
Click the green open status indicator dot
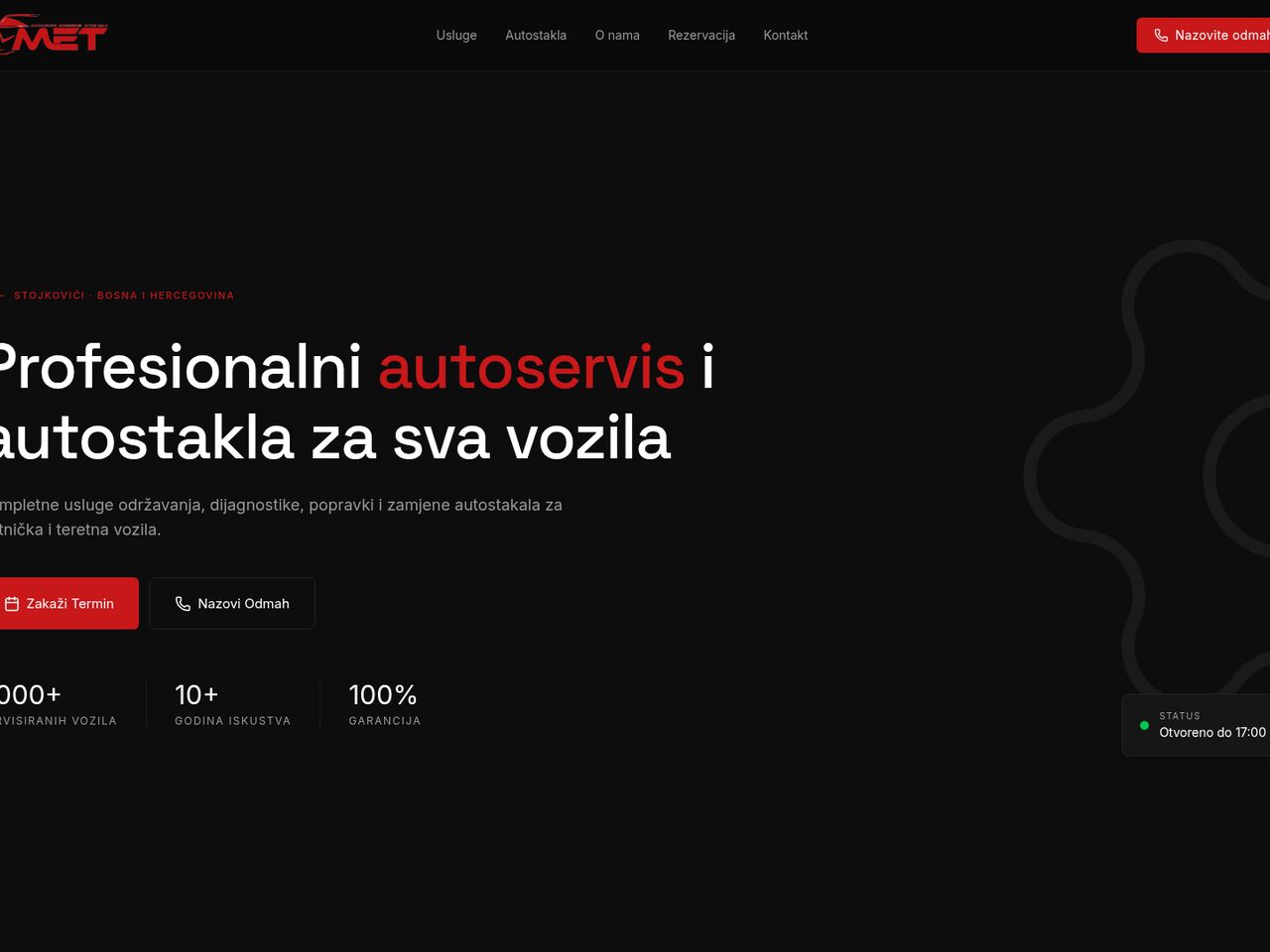coord(1144,726)
